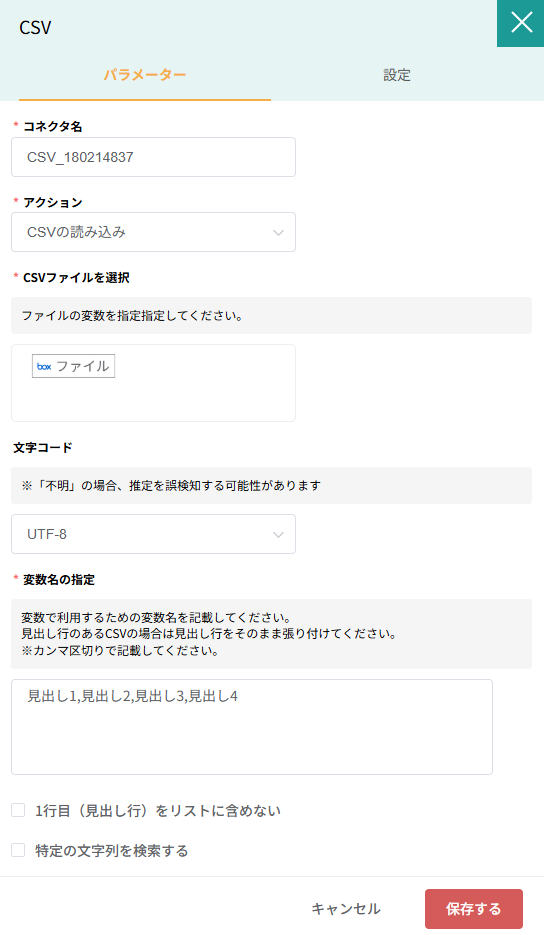
Task: Click the 特定の文字列を検索する label text
Action: click(112, 850)
